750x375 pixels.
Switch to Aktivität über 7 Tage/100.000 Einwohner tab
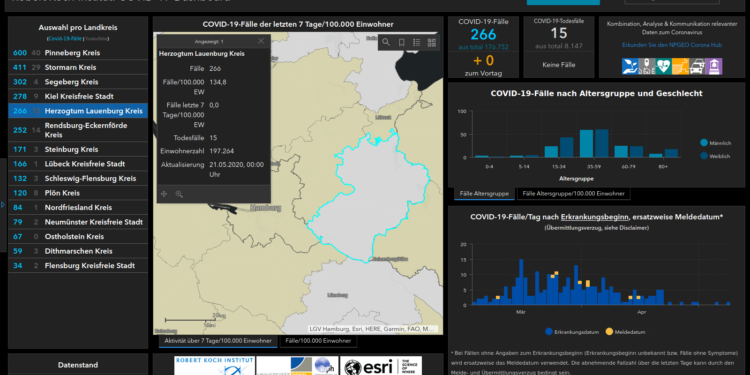click(x=218, y=341)
